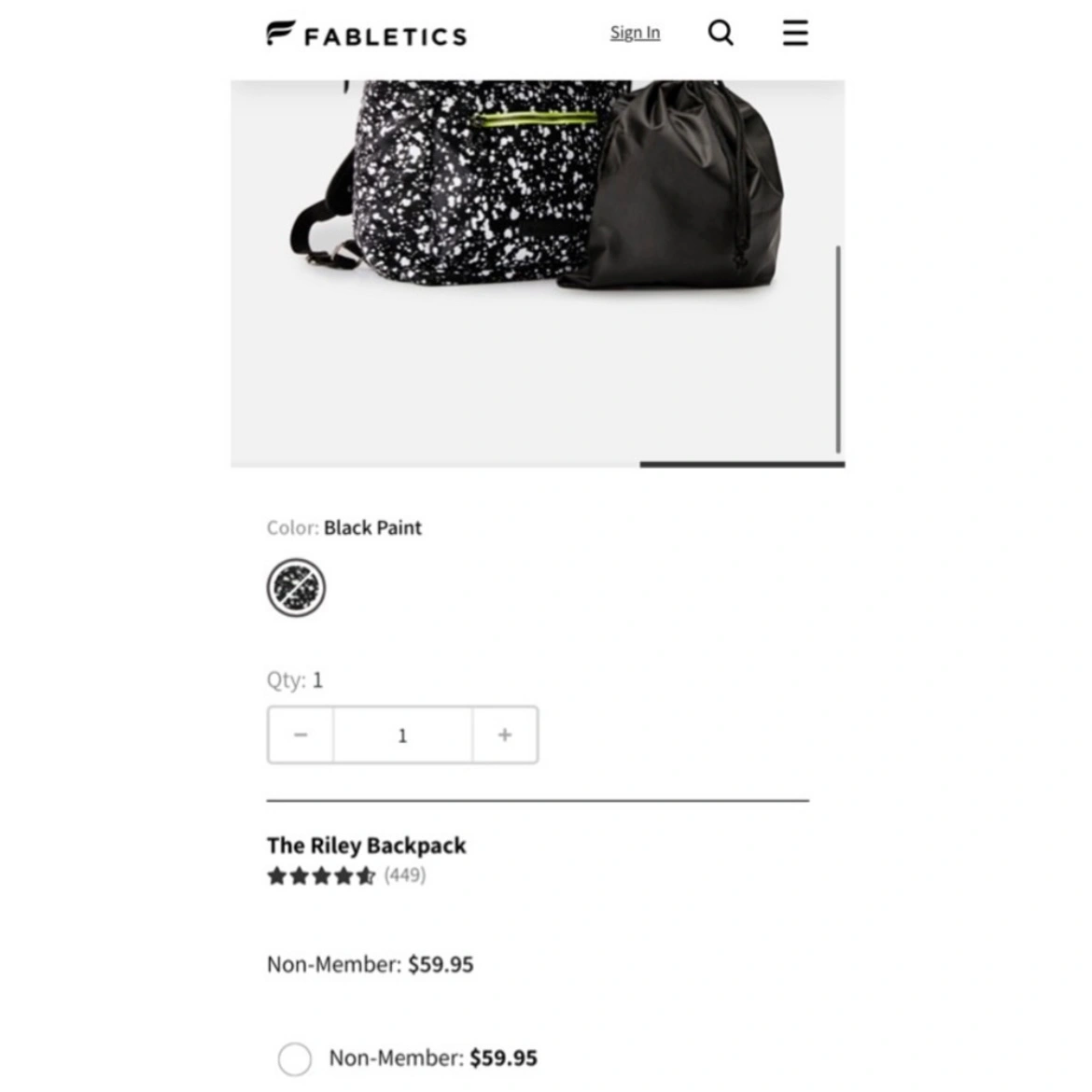
Task: Click the Fabletics winged F logo icon
Action: (x=281, y=33)
